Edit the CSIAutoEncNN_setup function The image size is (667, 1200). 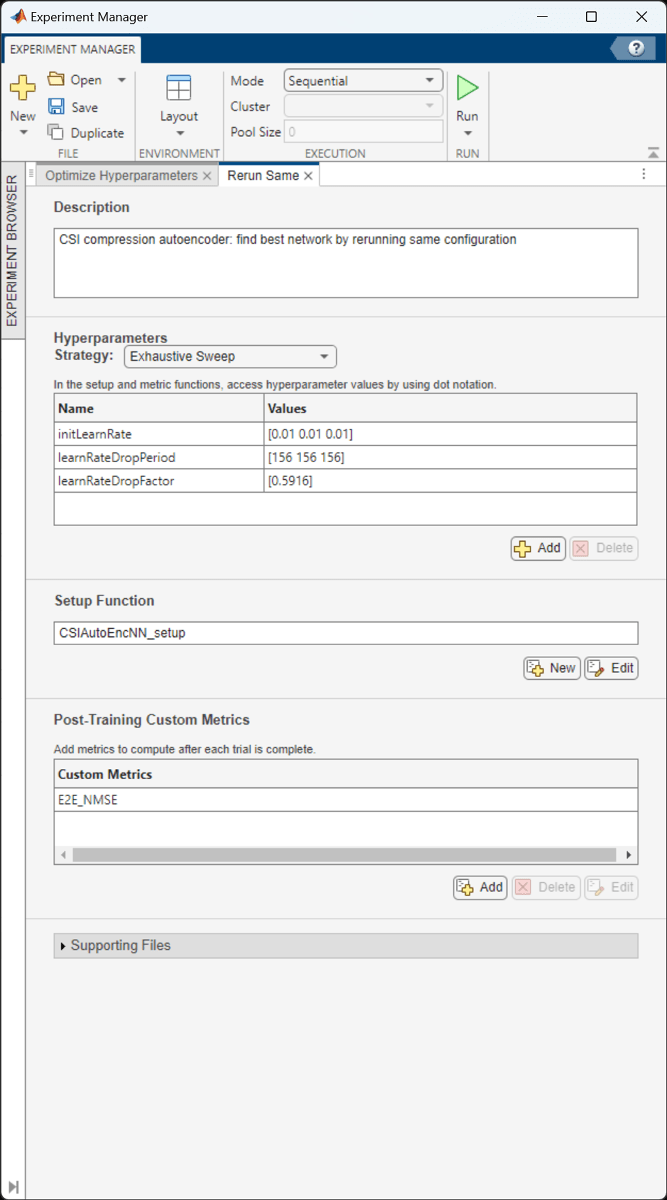(x=611, y=668)
